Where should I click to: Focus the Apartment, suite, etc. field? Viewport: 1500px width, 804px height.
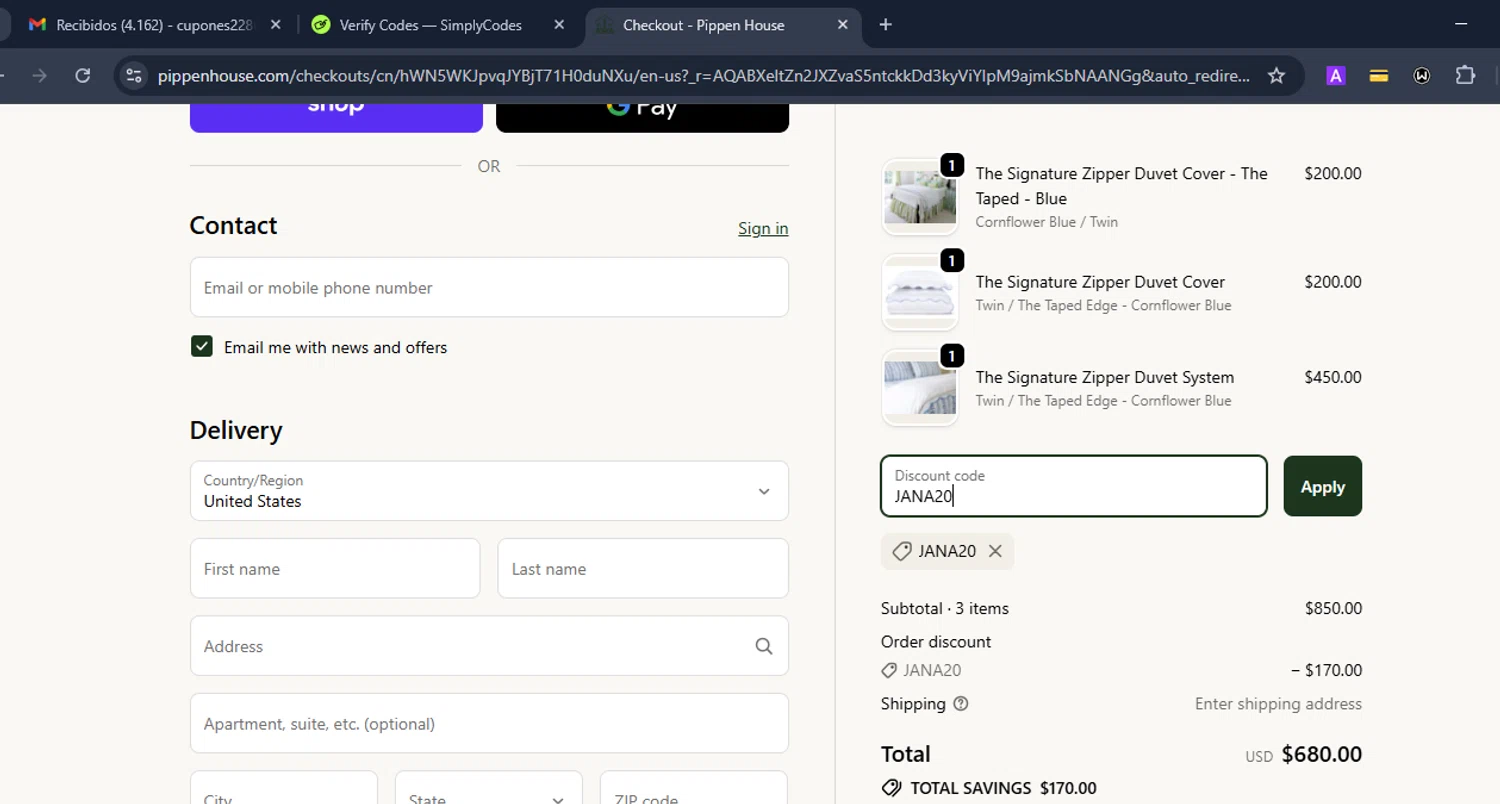489,724
